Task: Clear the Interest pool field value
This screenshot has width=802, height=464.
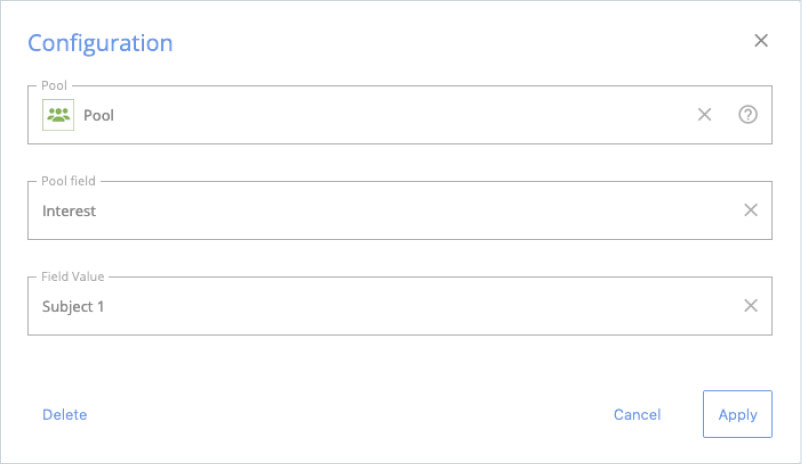Action: click(x=750, y=210)
